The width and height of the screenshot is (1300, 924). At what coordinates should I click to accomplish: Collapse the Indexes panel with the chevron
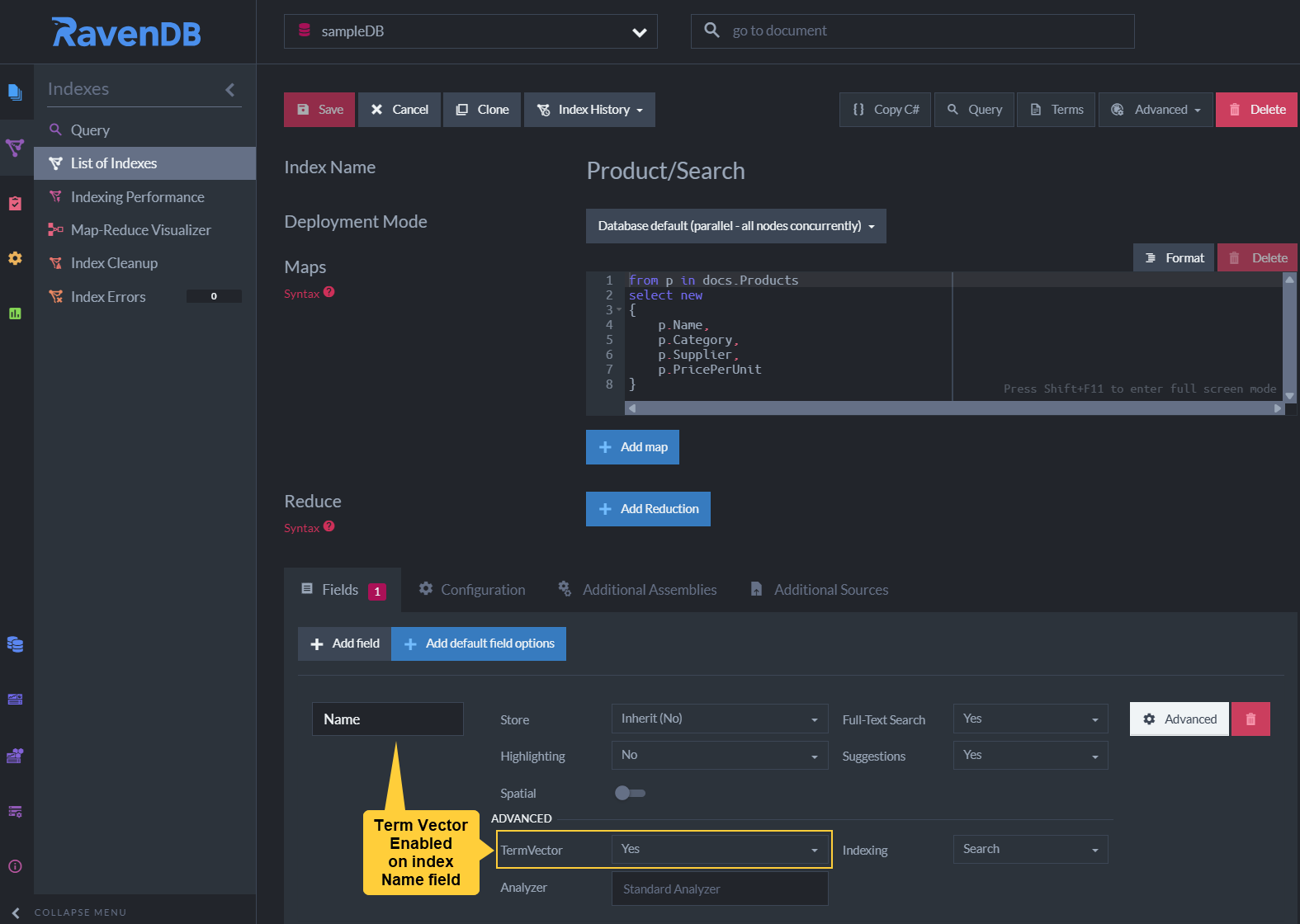click(x=230, y=89)
